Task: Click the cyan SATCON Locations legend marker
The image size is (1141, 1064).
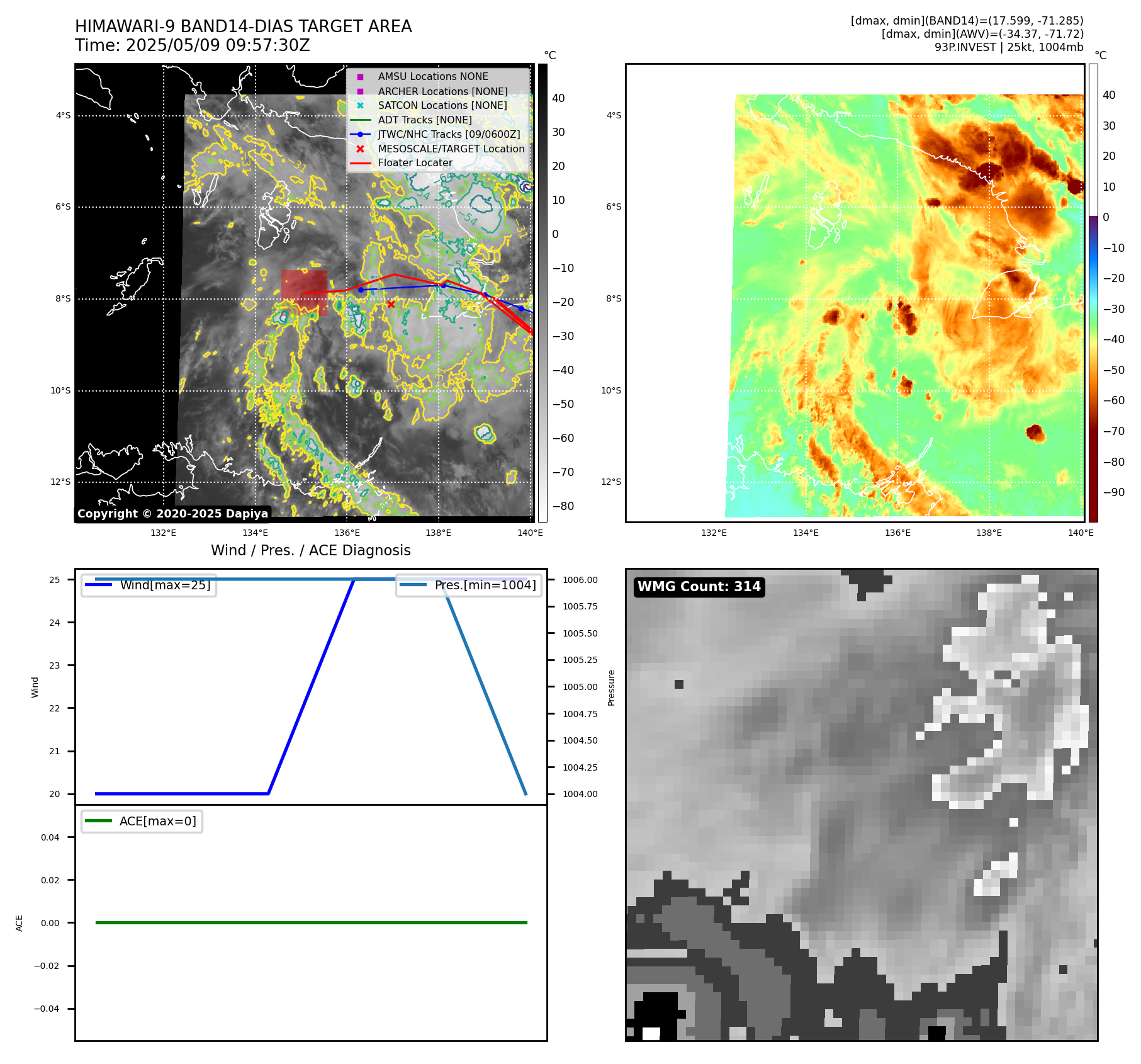Action: 360,106
